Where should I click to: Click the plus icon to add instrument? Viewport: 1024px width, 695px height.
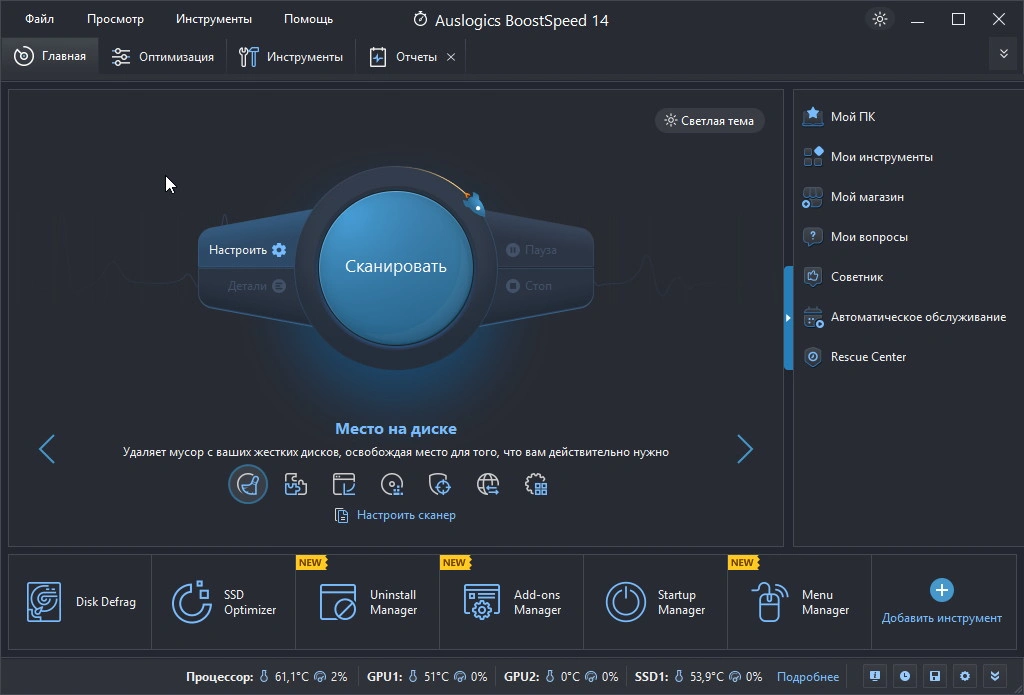[942, 590]
